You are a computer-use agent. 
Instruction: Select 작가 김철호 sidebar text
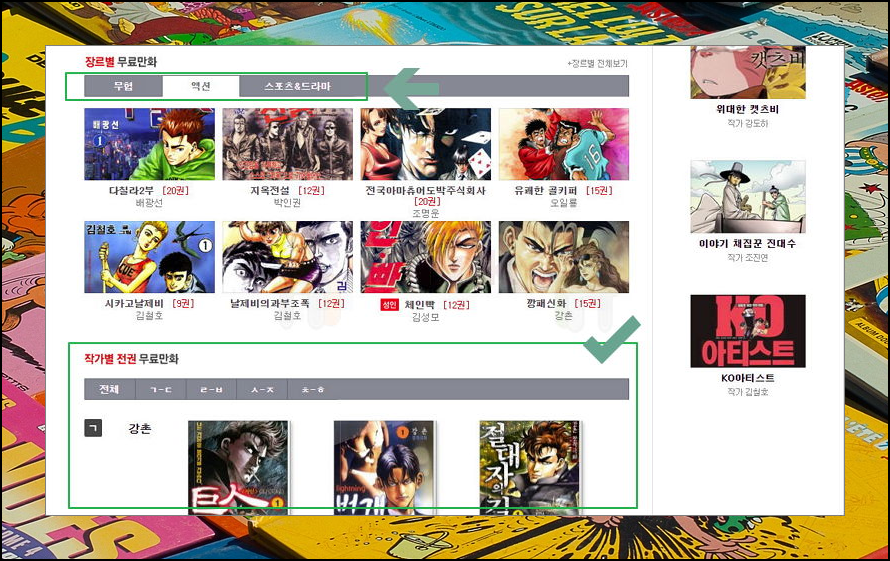(748, 392)
